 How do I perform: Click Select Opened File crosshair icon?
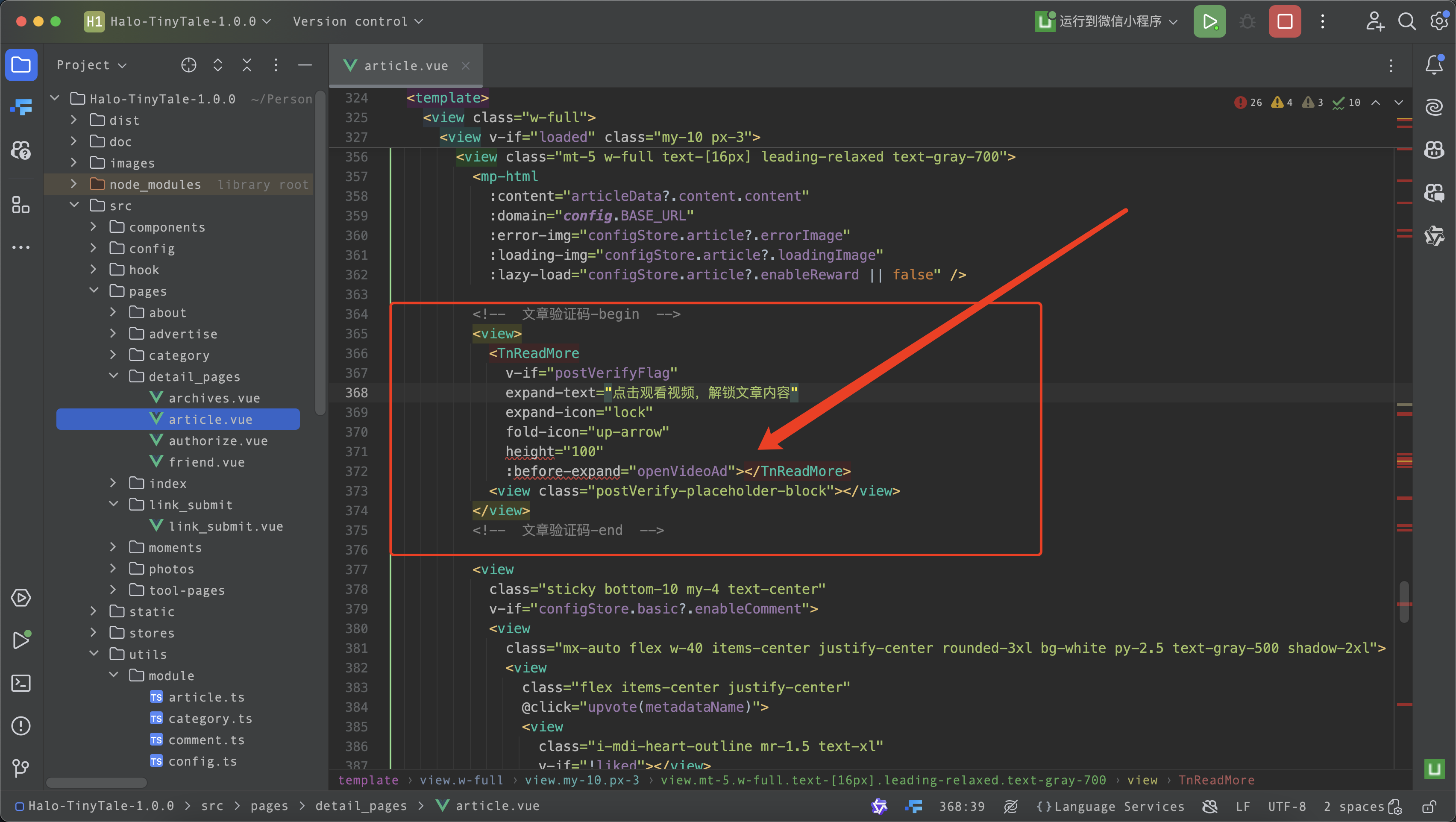189,65
